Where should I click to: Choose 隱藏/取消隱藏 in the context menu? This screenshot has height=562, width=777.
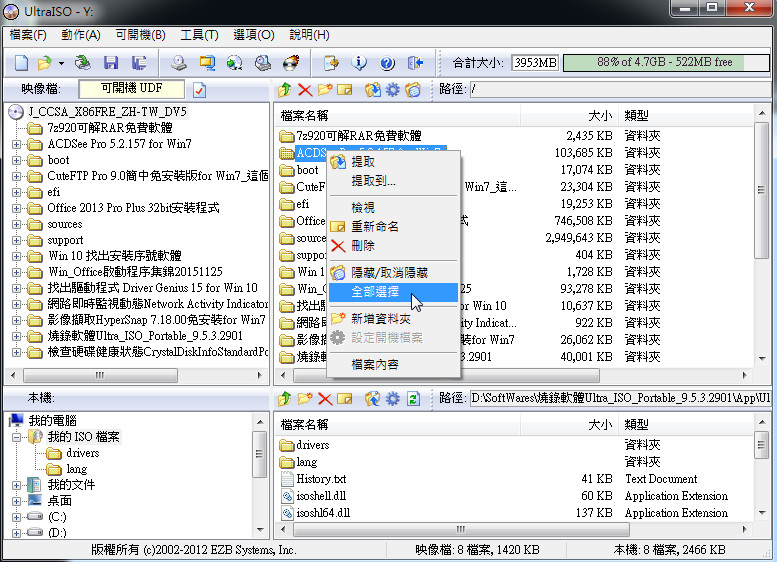(x=392, y=273)
